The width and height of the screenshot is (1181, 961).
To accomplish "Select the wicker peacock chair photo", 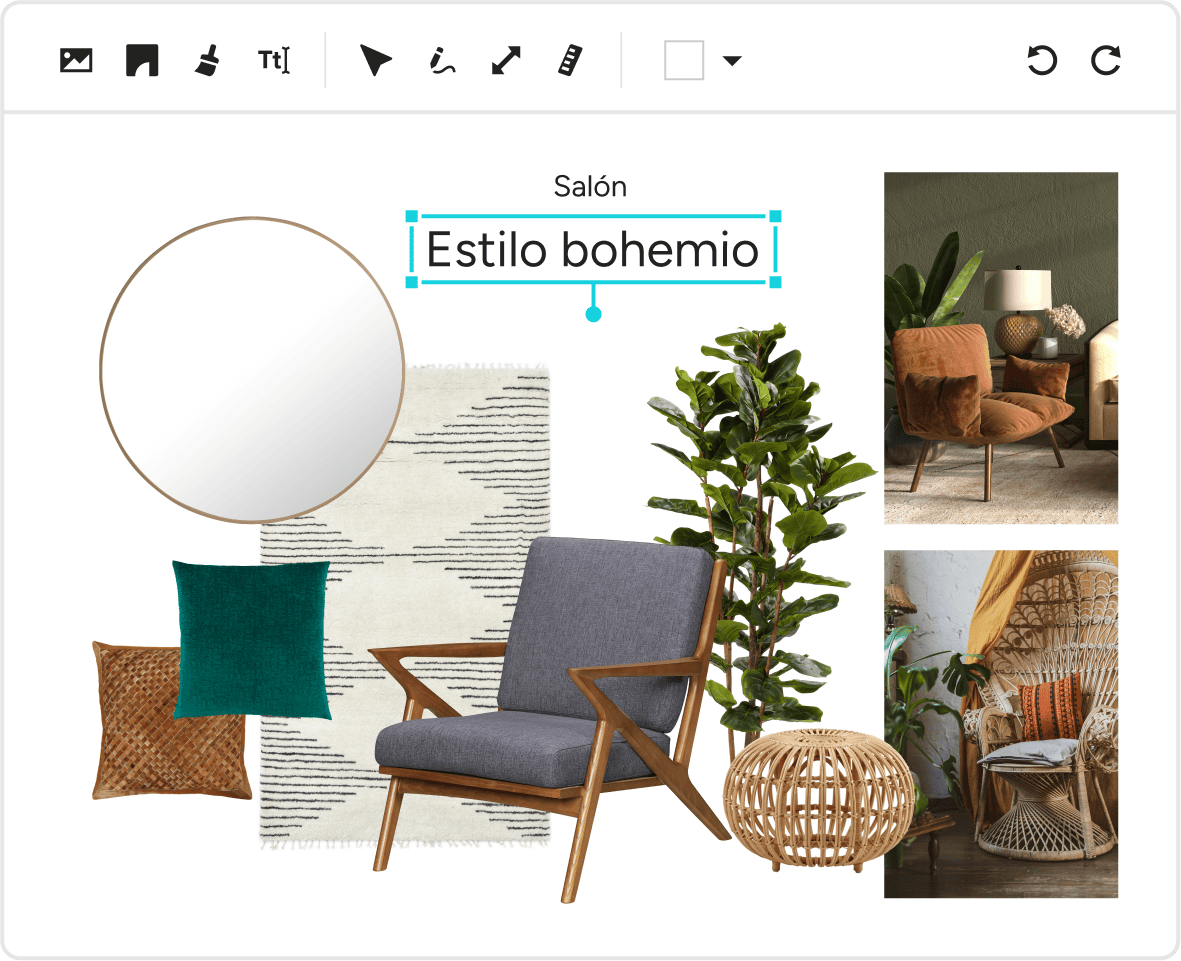I will click(1000, 723).
